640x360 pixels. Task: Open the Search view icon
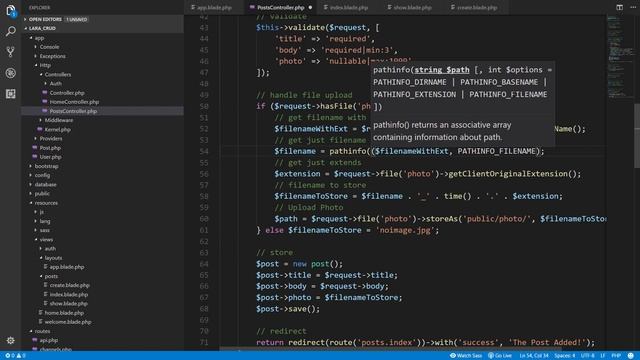click(11, 31)
